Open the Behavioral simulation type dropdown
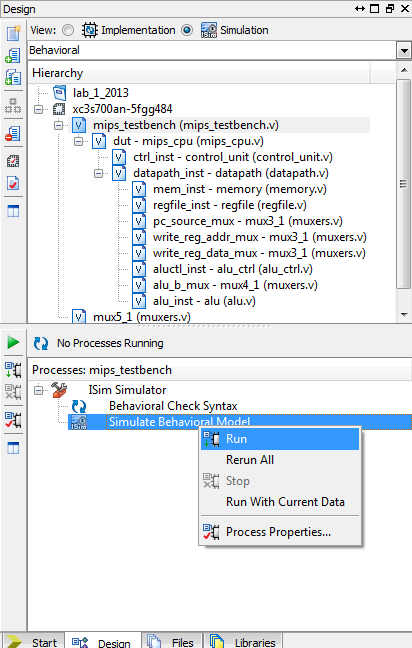The image size is (412, 648). 404,51
